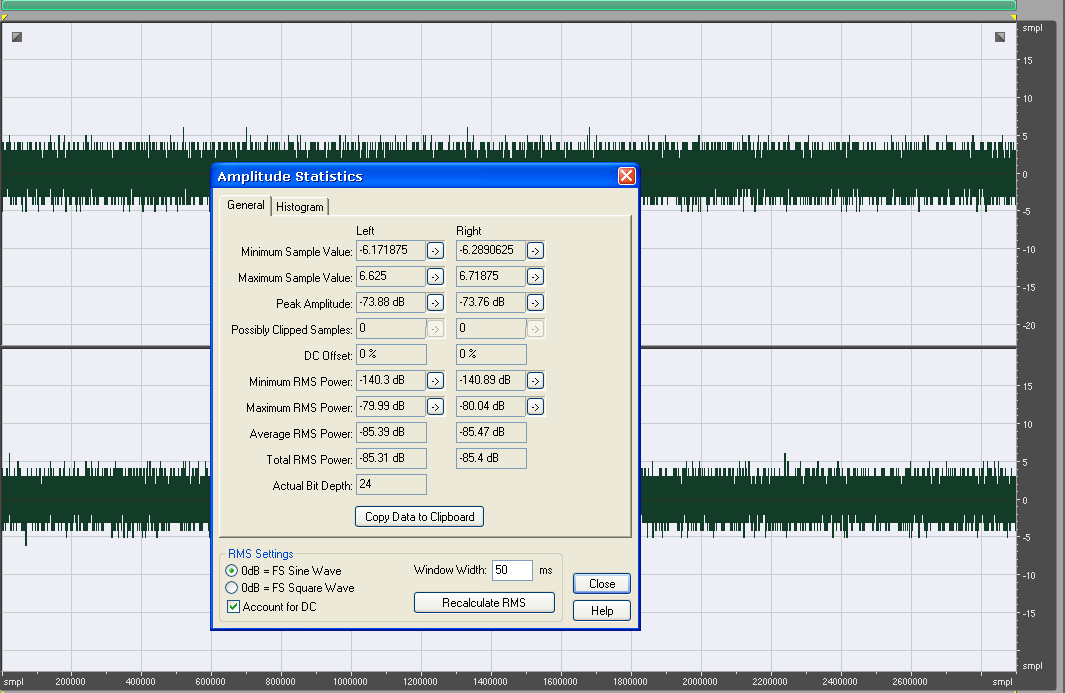Screen dimensions: 1065x693
Task: Click left DC Offset value field
Action: click(391, 355)
